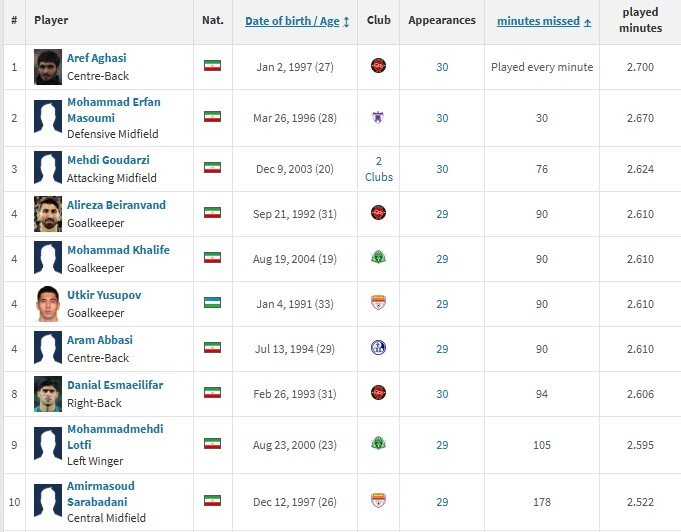Open Alireza Beiranvand's player profile link
681x532 pixels.
click(116, 205)
